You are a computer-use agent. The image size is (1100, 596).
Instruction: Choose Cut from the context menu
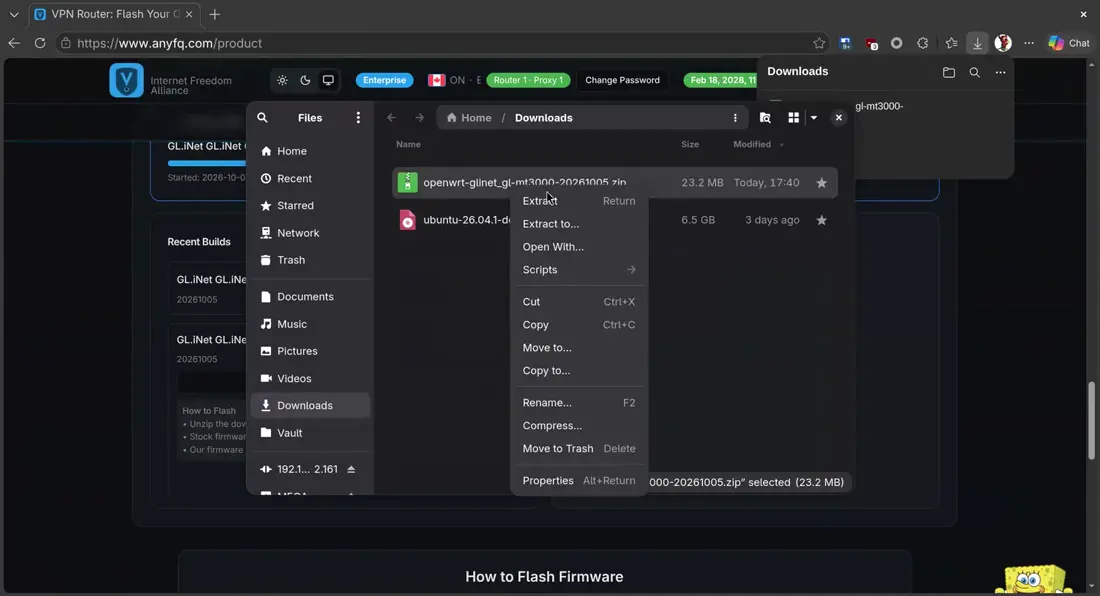pos(579,302)
